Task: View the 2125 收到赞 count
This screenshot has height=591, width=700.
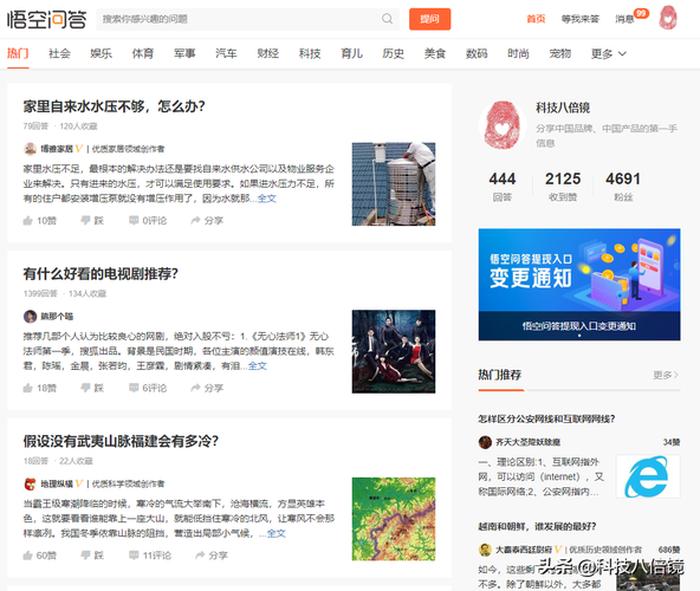Action: 562,186
